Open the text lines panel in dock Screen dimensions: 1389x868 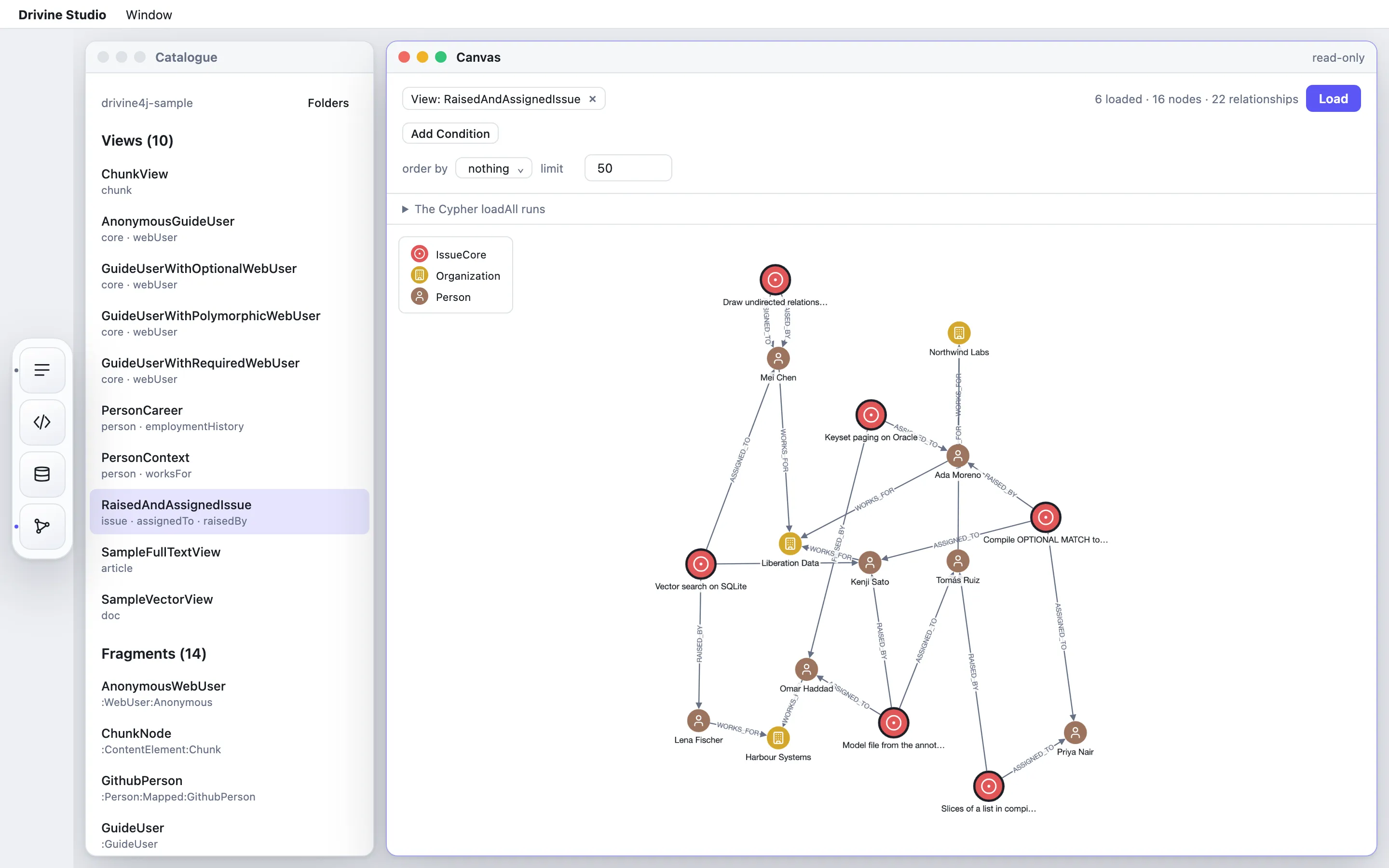(42, 370)
